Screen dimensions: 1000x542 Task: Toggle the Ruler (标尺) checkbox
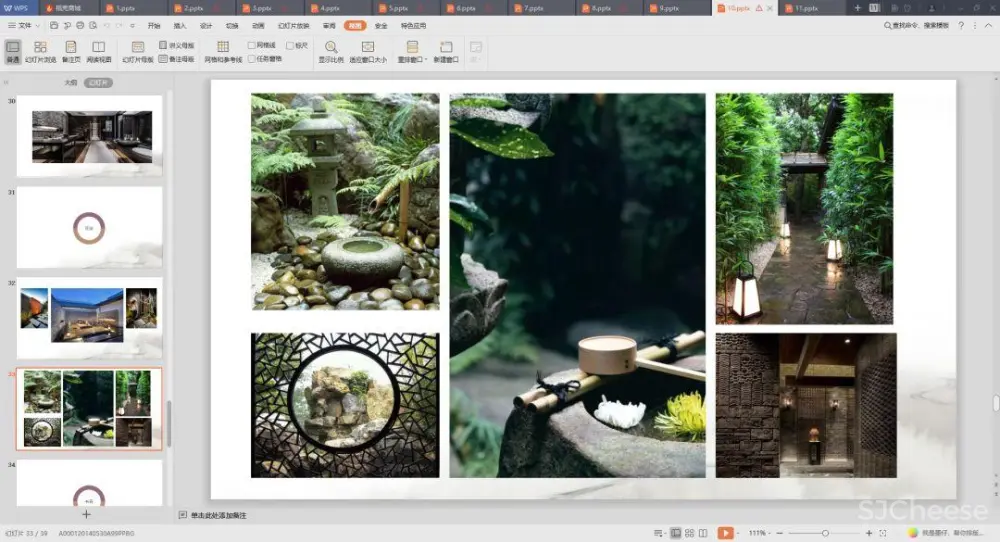click(290, 45)
